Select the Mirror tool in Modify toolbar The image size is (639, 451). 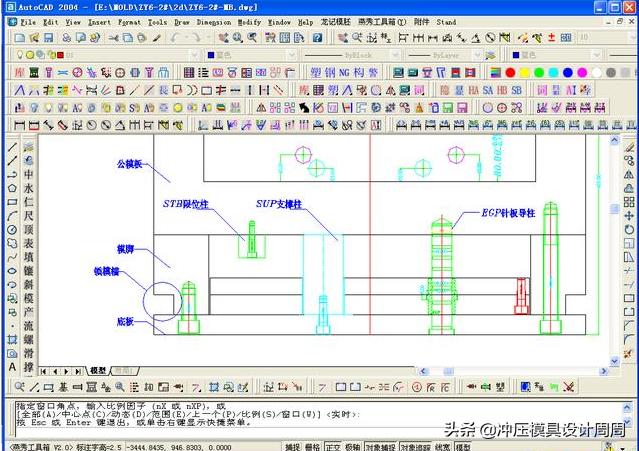629,174
